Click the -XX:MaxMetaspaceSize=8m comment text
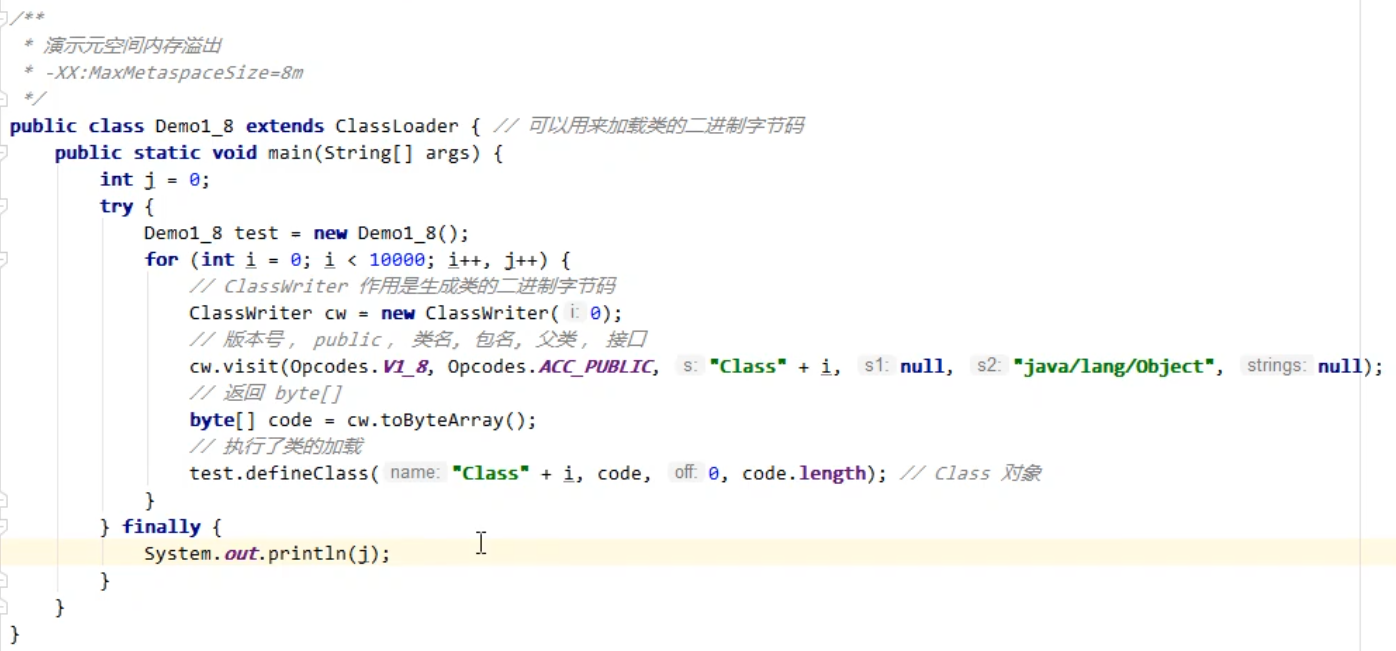Image resolution: width=1396 pixels, height=651 pixels. click(174, 73)
